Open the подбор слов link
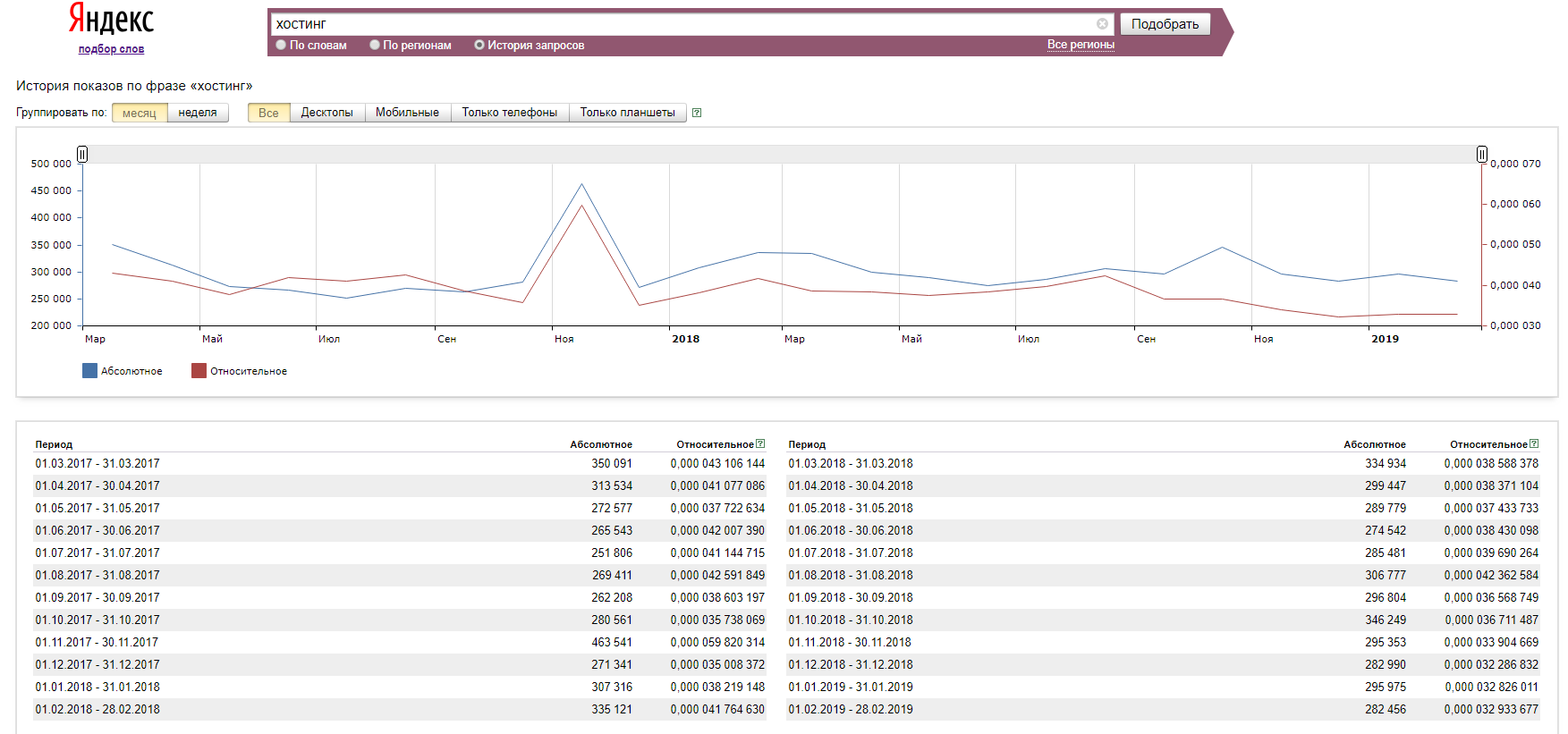 click(111, 49)
